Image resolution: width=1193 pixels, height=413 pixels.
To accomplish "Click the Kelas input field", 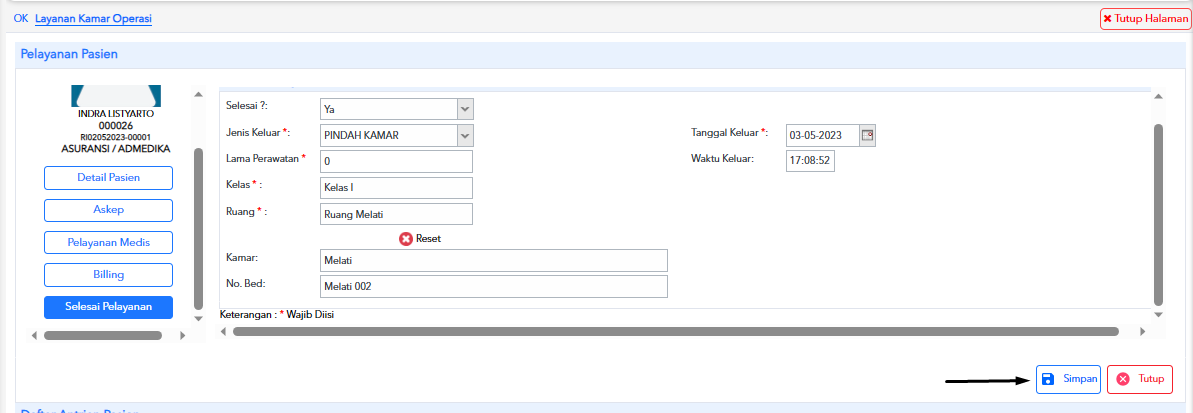I will (395, 187).
